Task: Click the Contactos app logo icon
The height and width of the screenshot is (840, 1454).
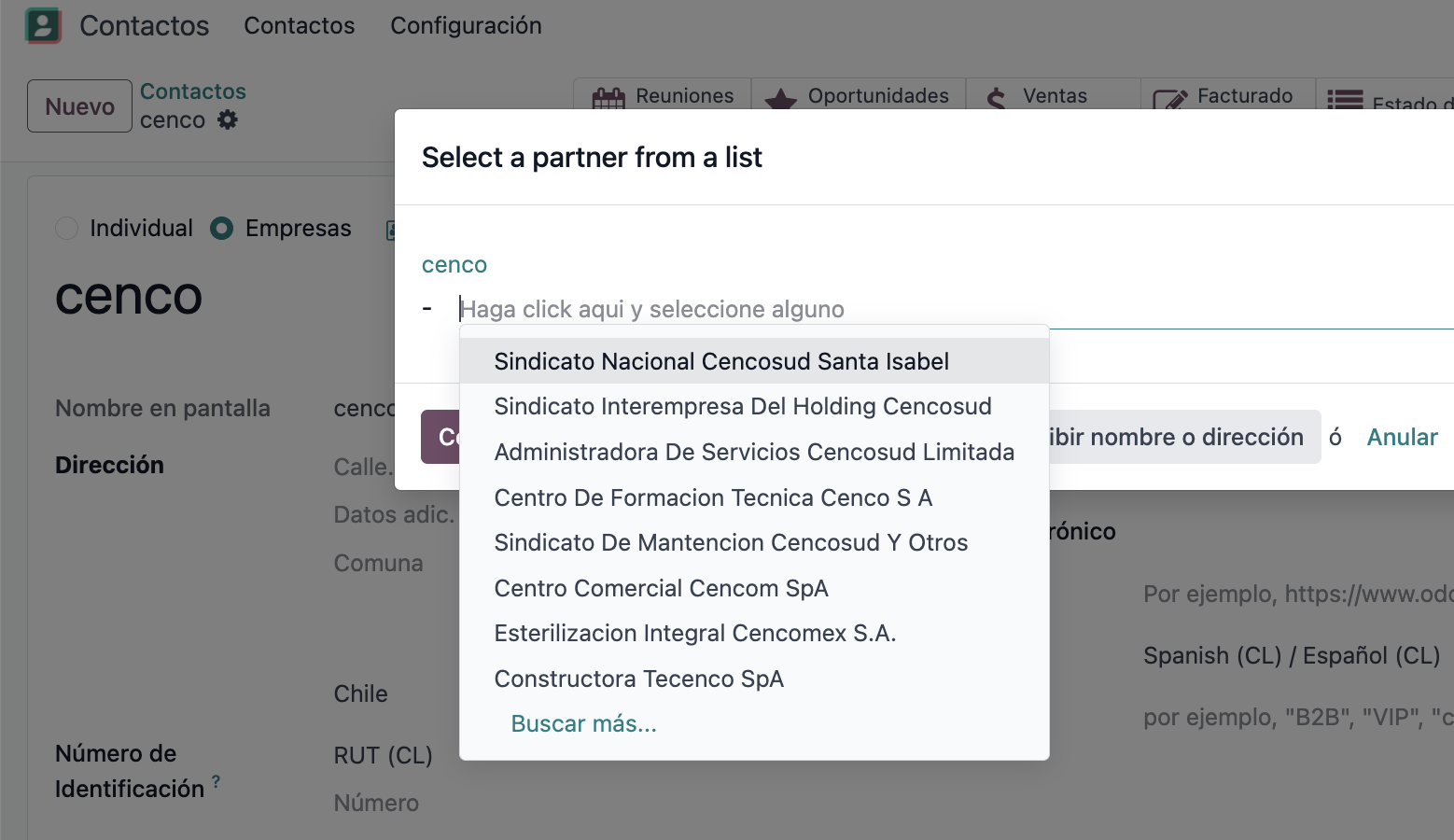Action: point(43,25)
